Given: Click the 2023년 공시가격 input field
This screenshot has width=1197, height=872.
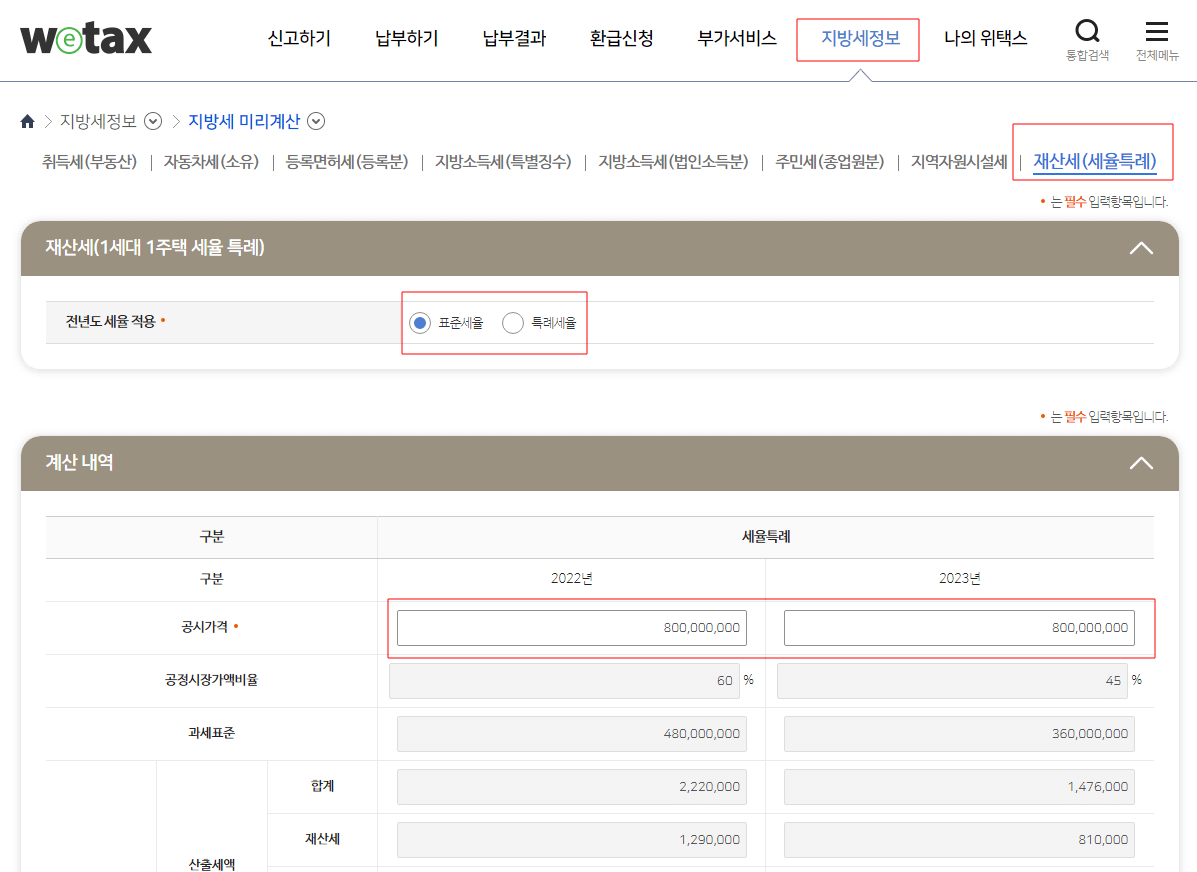Looking at the screenshot, I should [x=959, y=628].
